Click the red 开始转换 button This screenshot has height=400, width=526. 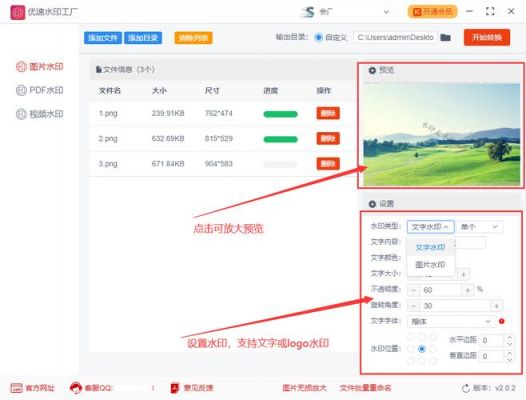[x=487, y=37]
